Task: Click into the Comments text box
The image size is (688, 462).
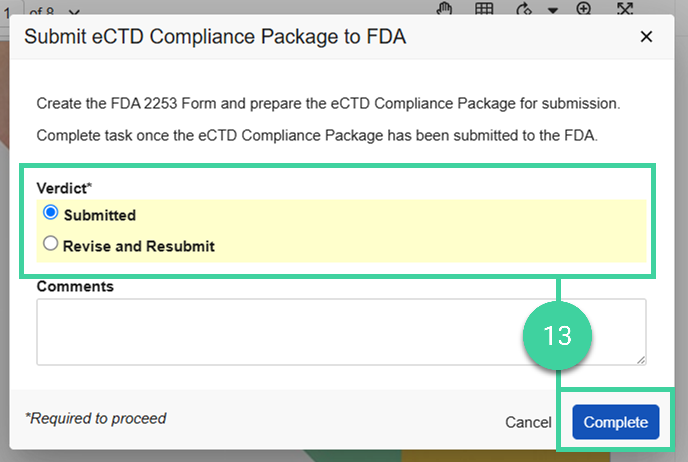Action: point(340,332)
